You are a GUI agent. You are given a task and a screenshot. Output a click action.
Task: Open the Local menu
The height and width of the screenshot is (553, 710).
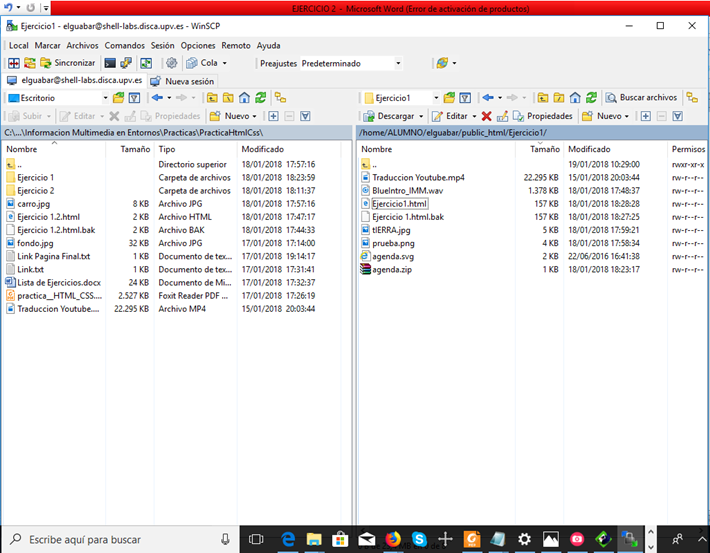click(19, 46)
